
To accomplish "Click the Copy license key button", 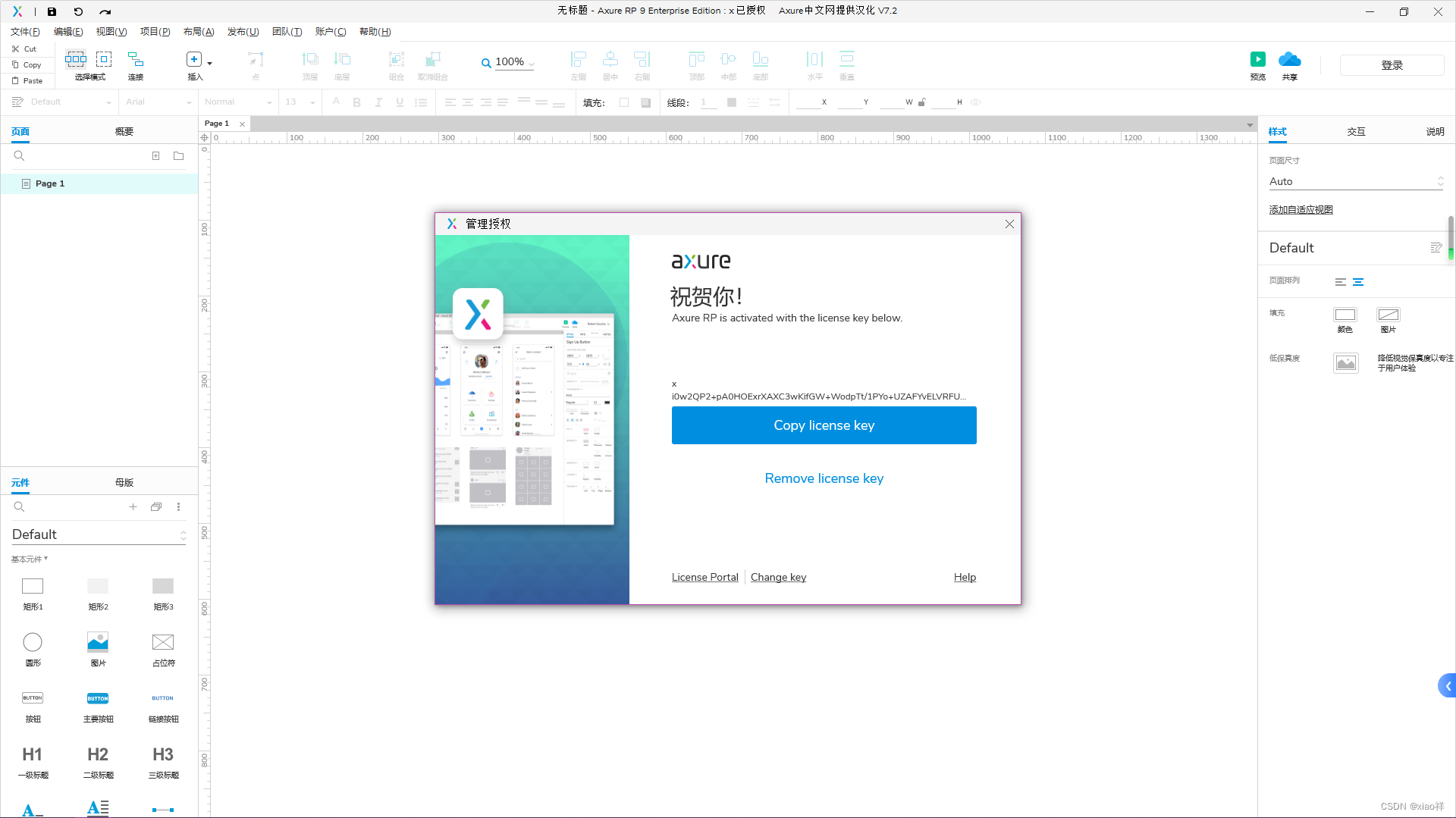I will [824, 425].
